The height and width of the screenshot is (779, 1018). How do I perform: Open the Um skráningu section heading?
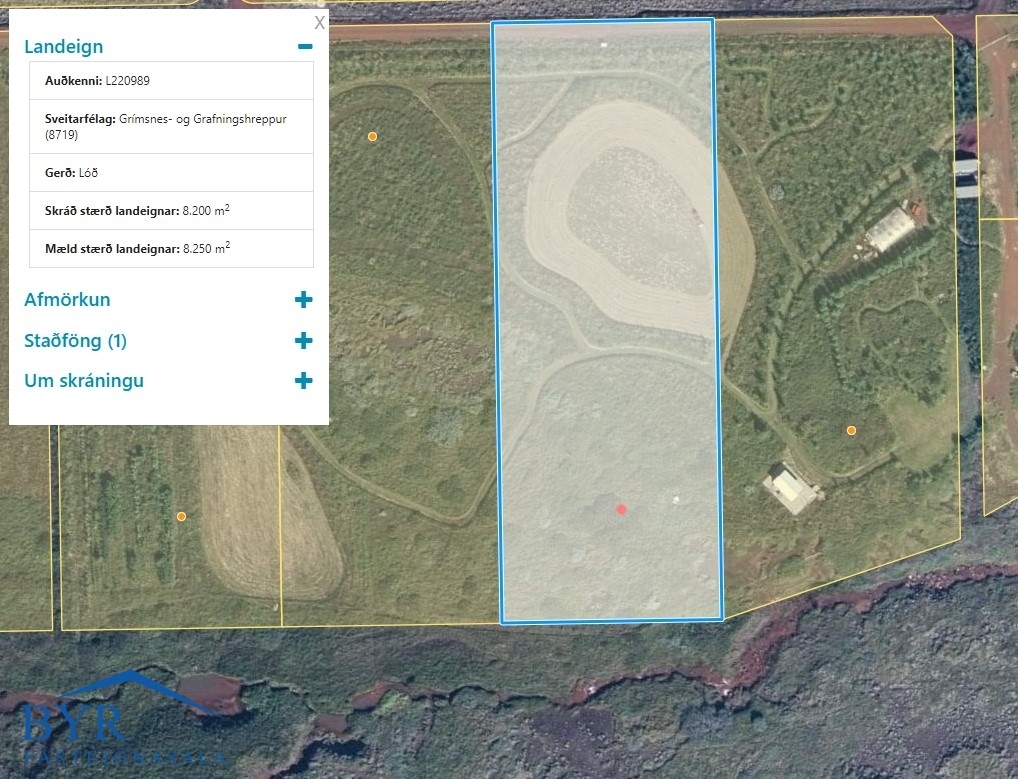pyautogui.click(x=84, y=380)
